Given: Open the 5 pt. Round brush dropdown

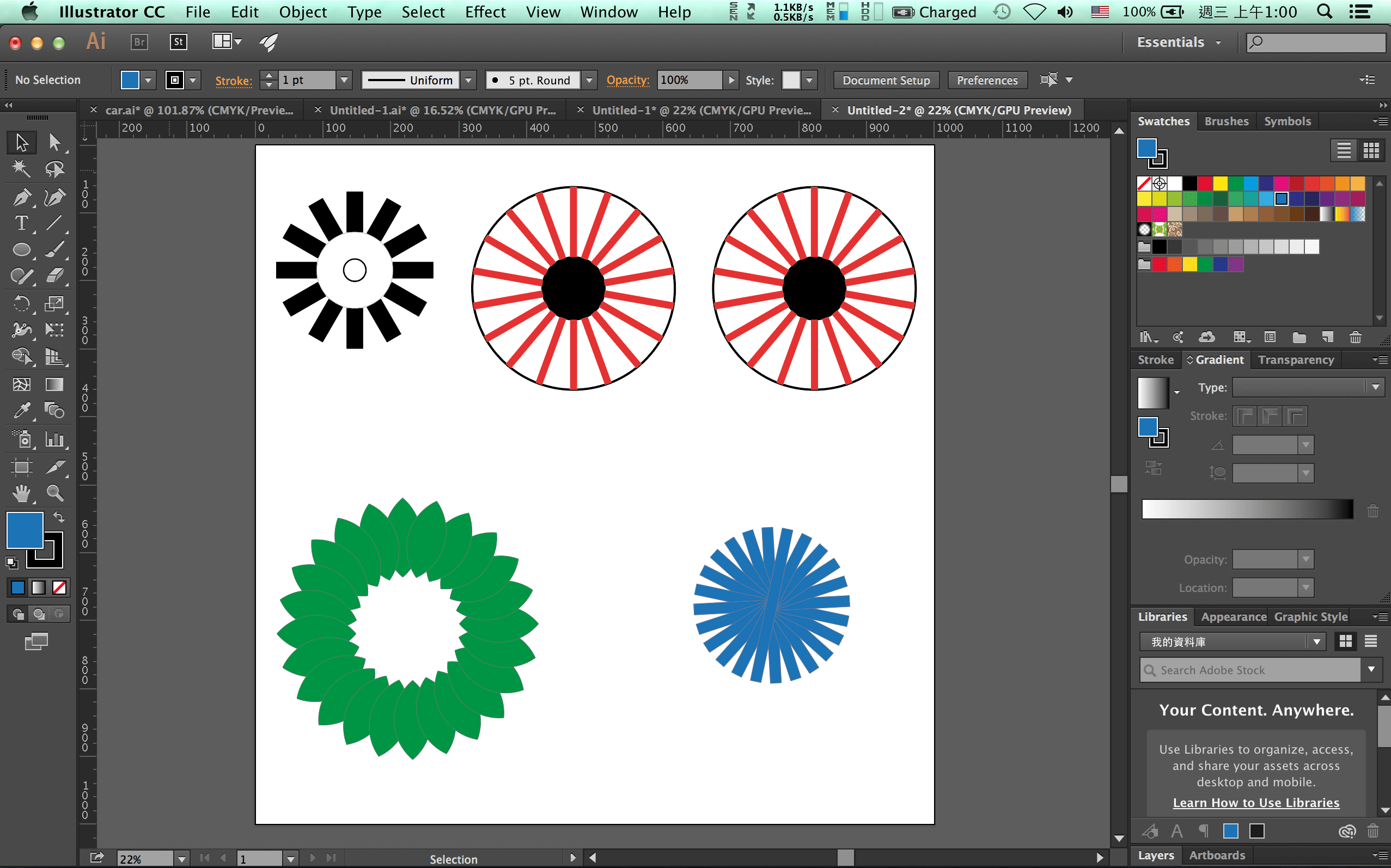Looking at the screenshot, I should 589,80.
